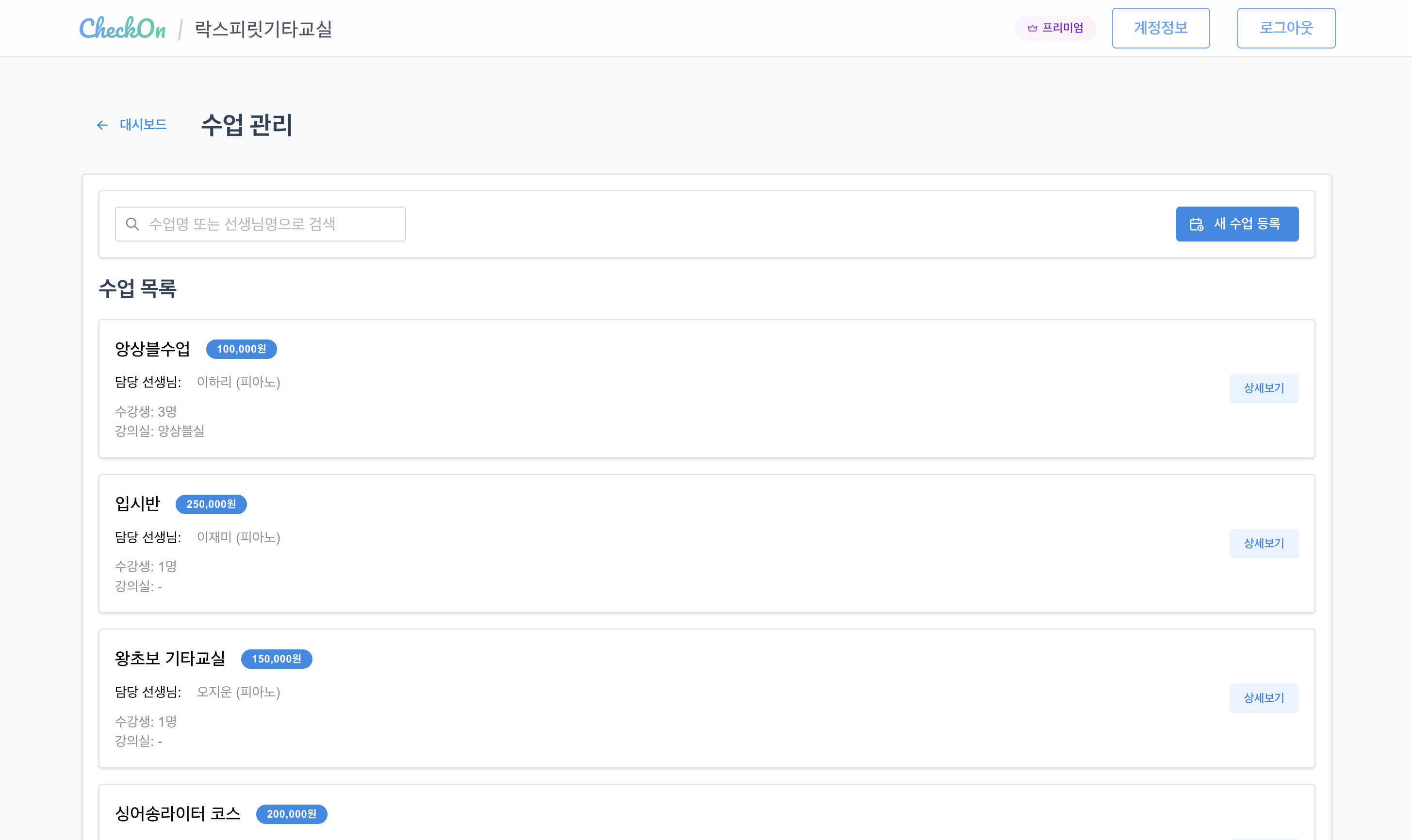Click the crown icon in premium badge
The image size is (1412, 840).
point(1032,28)
